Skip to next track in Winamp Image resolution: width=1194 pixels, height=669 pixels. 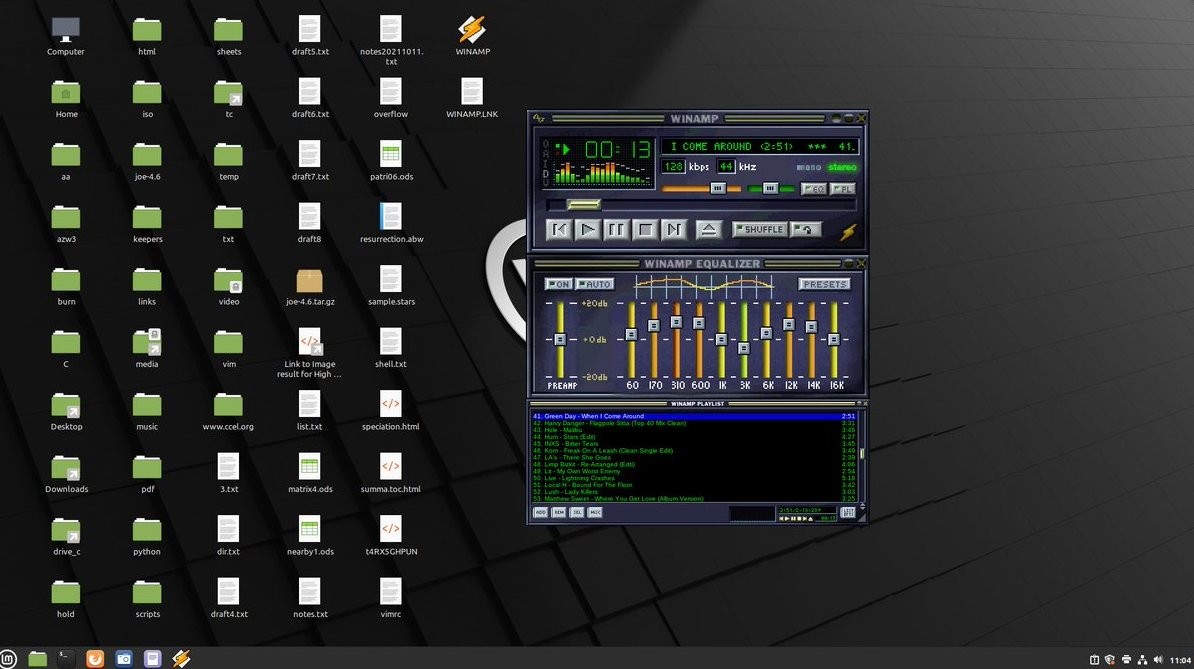[675, 230]
